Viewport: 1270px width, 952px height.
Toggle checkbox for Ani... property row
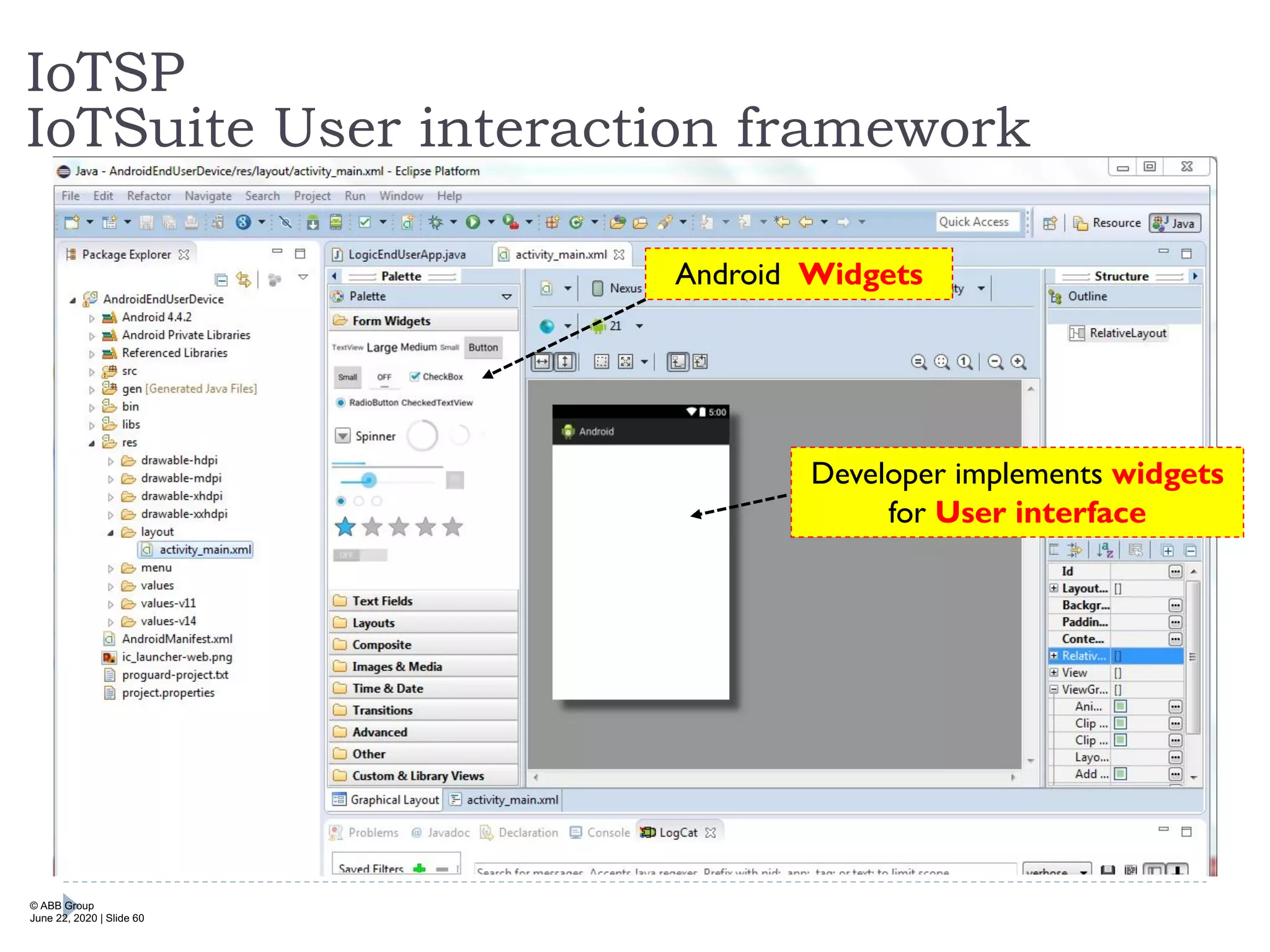[x=1120, y=707]
